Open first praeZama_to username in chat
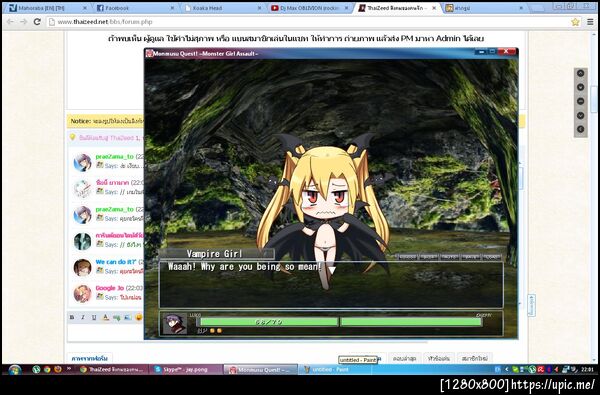The height and width of the screenshot is (395, 600). pos(114,157)
